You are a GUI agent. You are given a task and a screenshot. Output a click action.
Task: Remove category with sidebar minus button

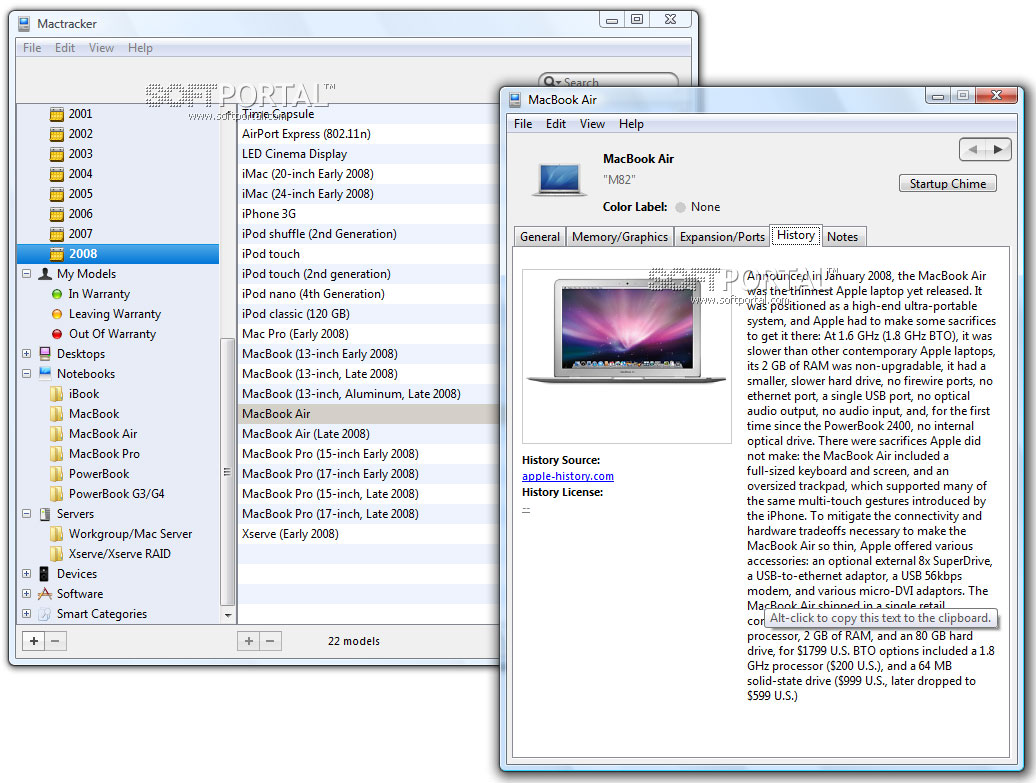[56, 641]
